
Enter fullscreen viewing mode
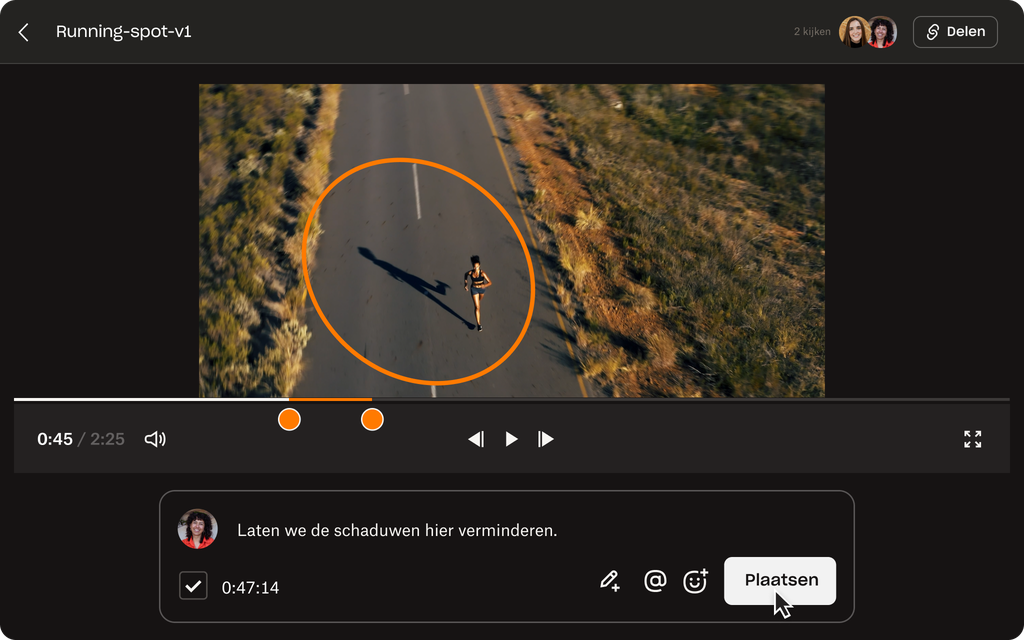(x=973, y=438)
